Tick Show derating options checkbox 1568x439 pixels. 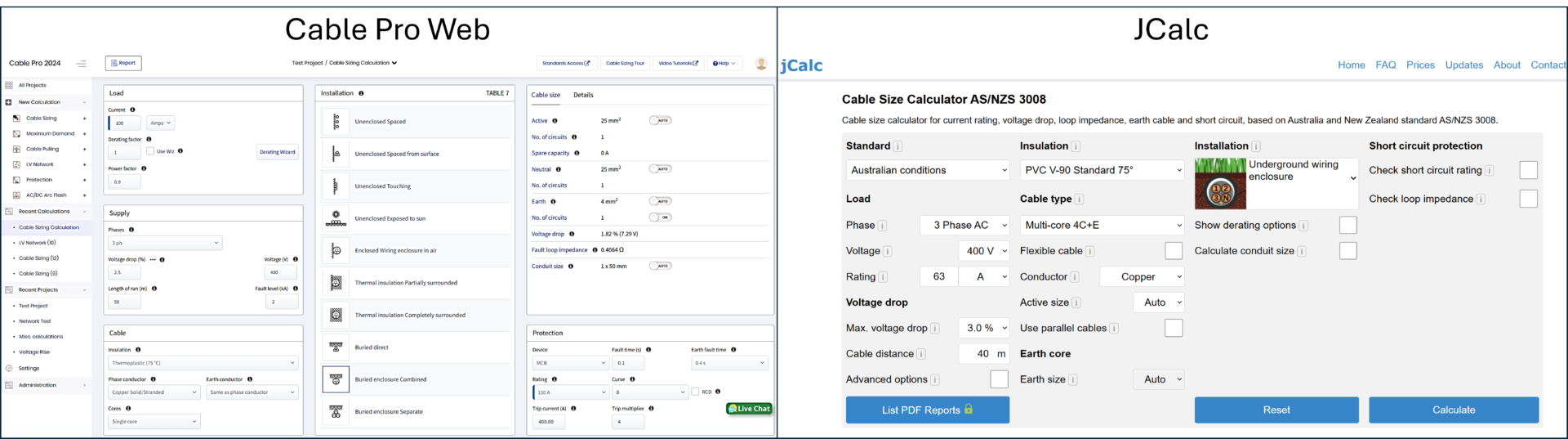(x=1348, y=225)
